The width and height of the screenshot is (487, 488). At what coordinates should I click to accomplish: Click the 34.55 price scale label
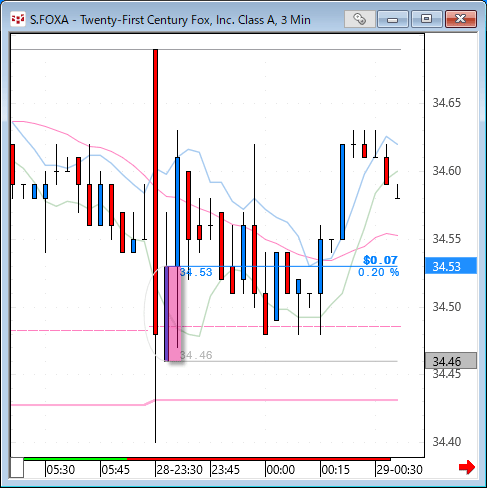click(x=447, y=239)
